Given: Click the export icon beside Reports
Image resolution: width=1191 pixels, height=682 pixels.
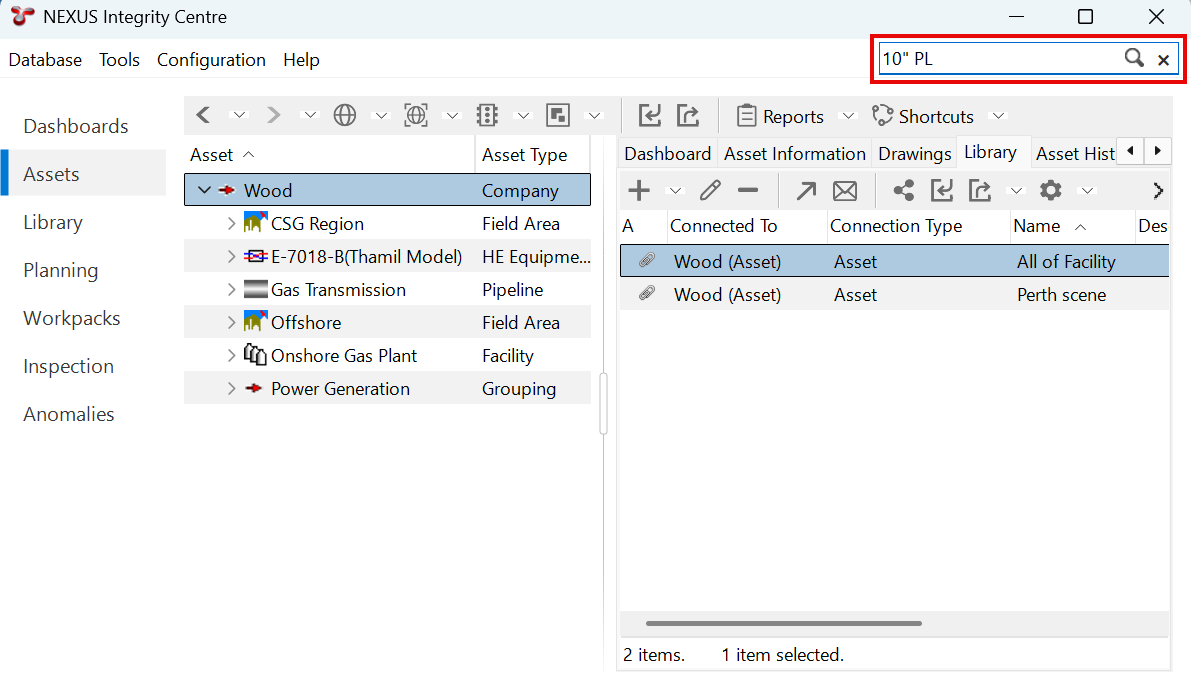Looking at the screenshot, I should click(x=687, y=115).
